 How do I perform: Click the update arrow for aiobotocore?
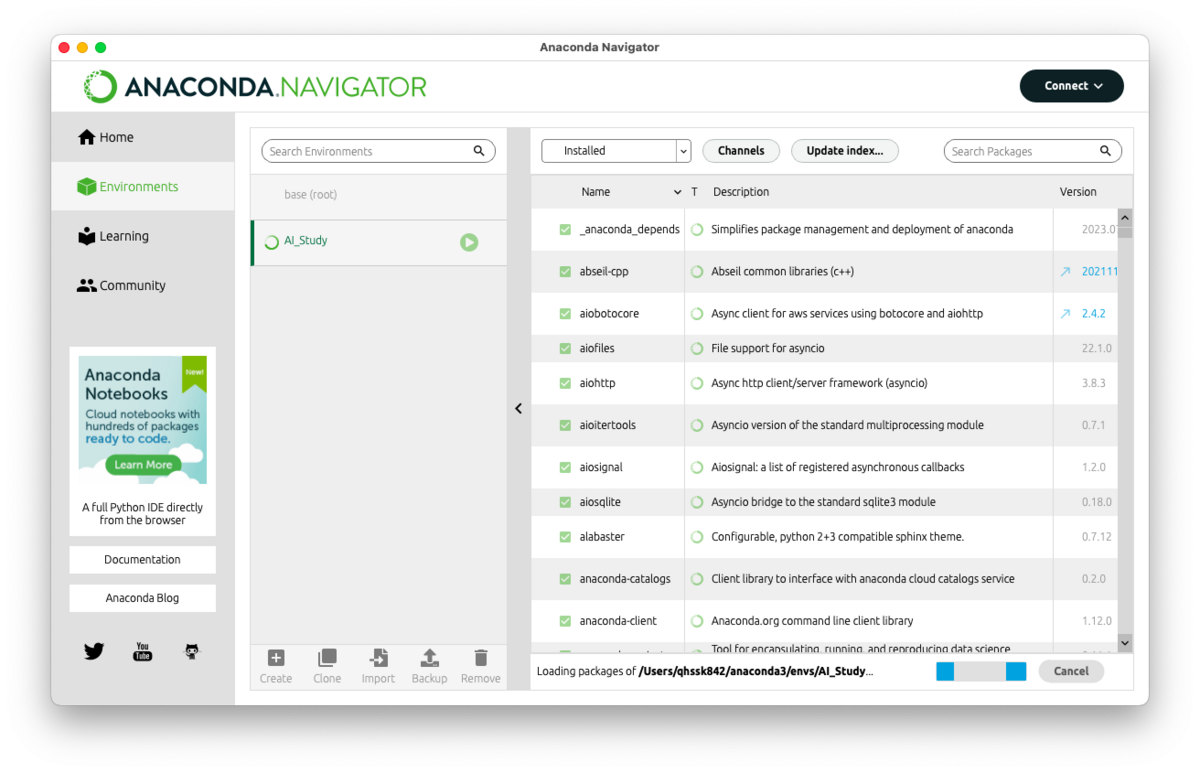[x=1065, y=314]
